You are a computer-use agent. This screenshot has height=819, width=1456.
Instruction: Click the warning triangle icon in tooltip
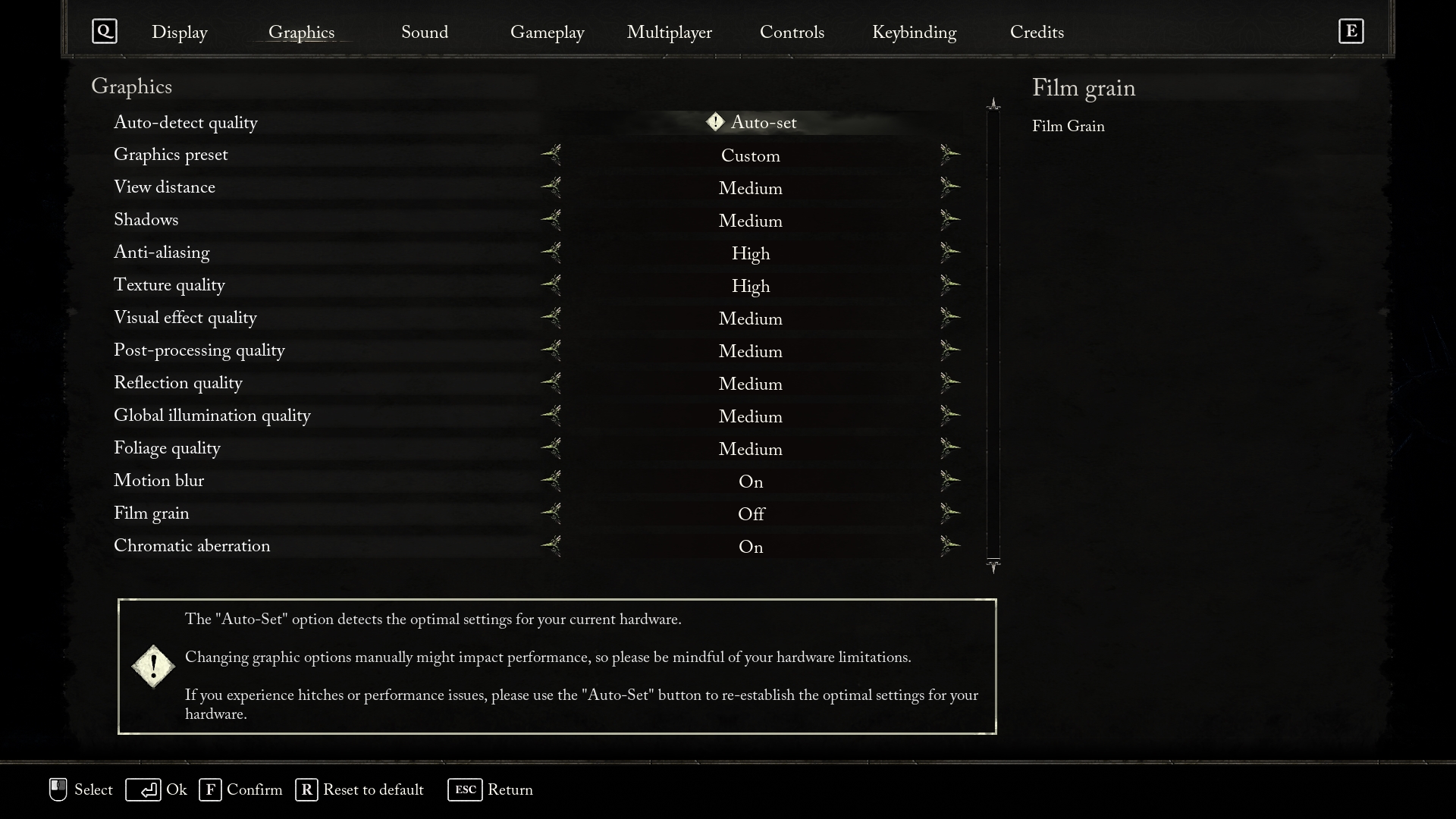coord(153,665)
